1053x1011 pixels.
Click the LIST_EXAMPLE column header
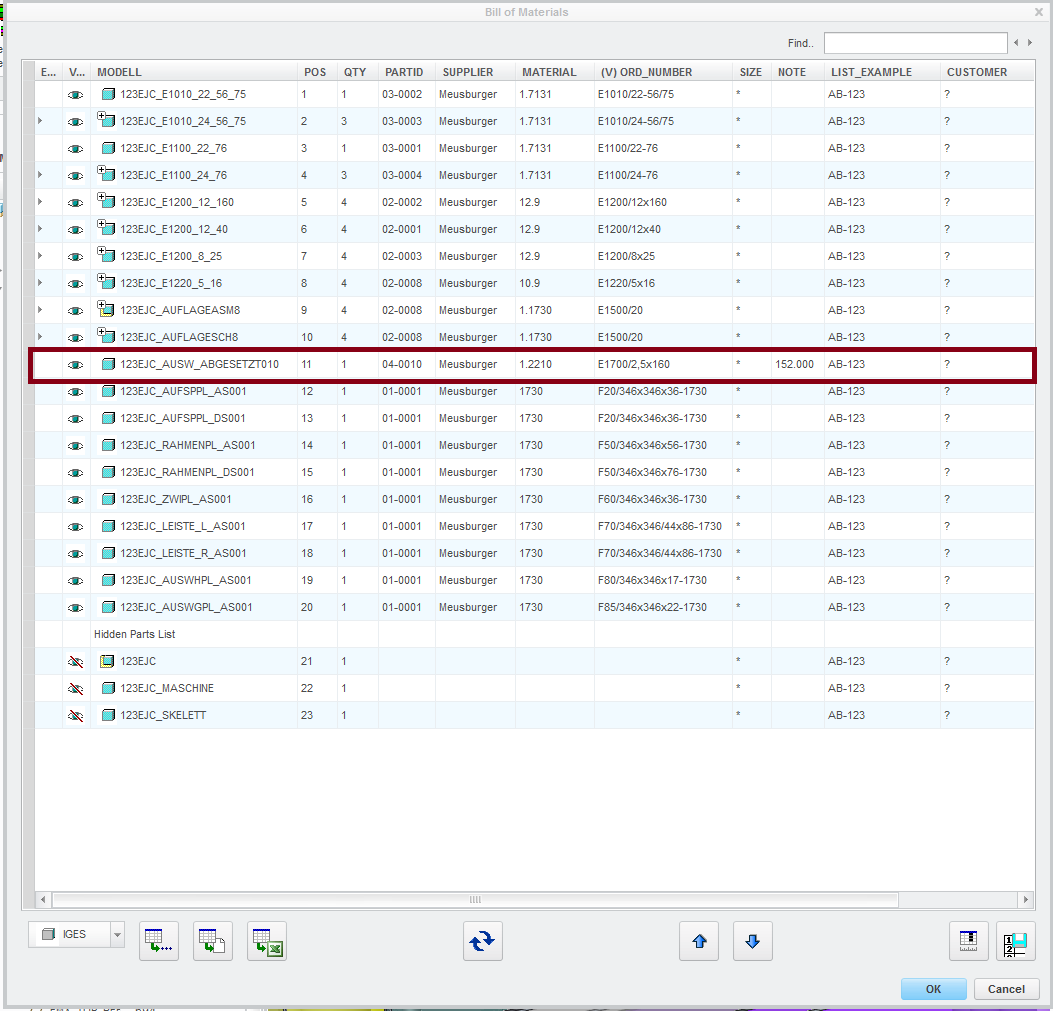click(x=882, y=72)
